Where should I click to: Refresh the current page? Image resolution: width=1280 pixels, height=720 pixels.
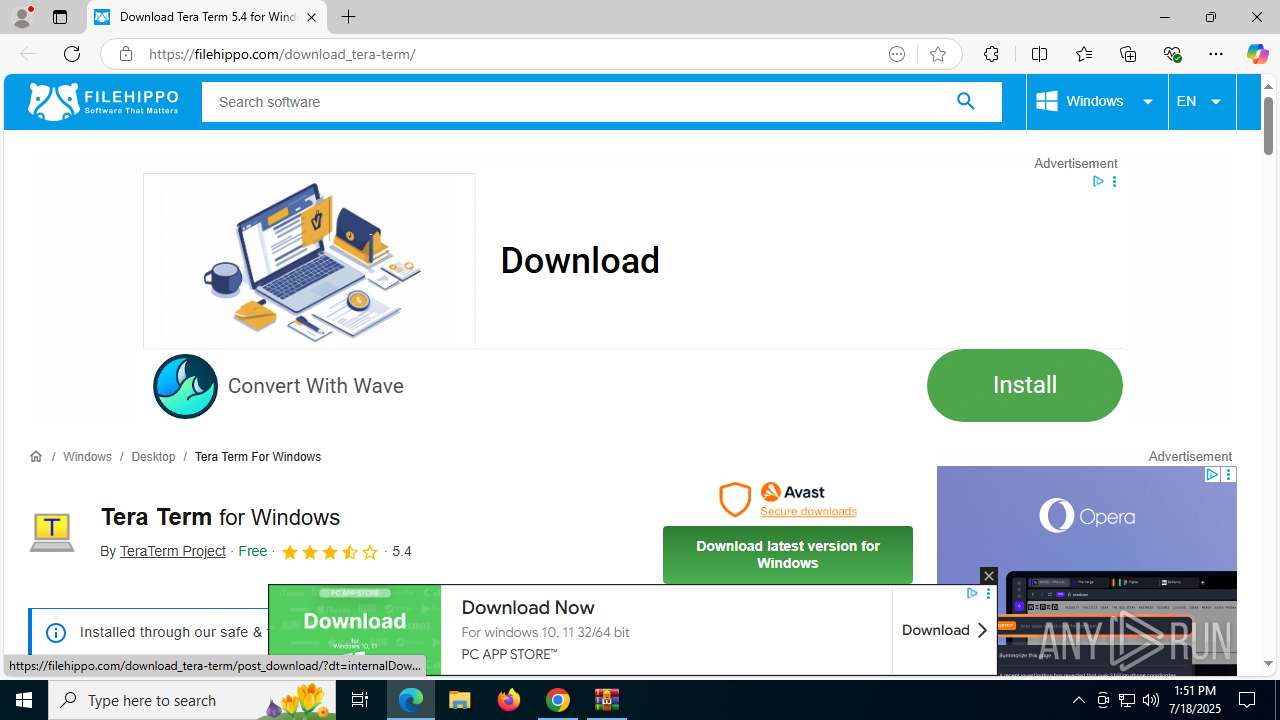pos(72,54)
